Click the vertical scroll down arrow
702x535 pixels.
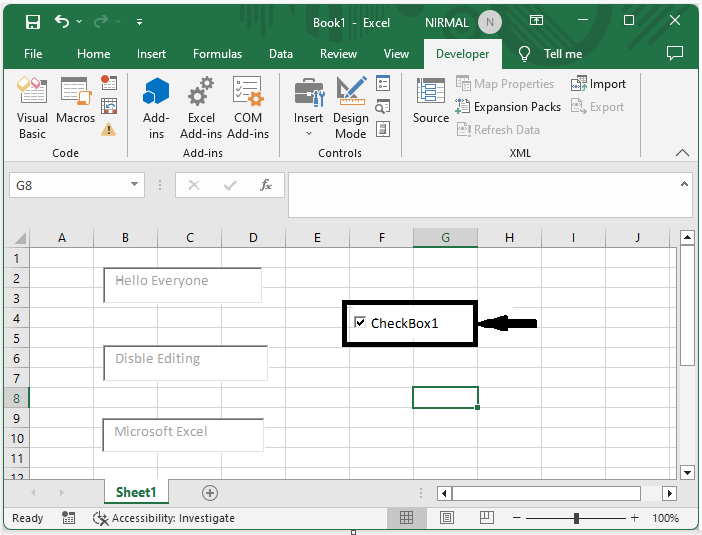pos(687,471)
